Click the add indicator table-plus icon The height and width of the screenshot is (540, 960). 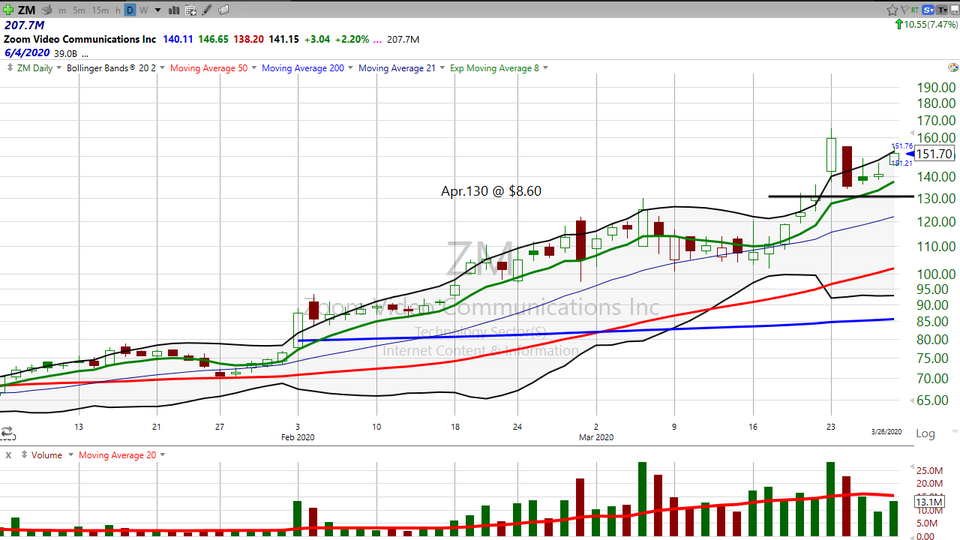[x=190, y=10]
